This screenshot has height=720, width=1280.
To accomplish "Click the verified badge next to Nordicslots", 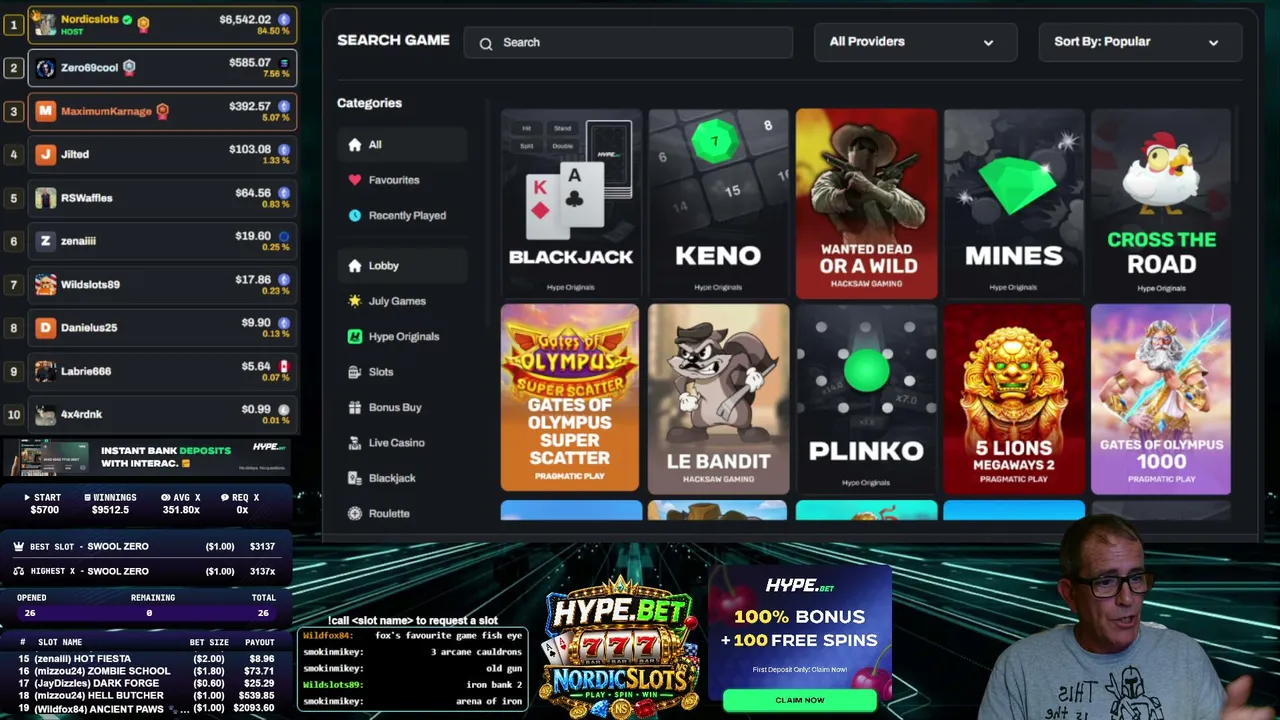I will coord(127,19).
